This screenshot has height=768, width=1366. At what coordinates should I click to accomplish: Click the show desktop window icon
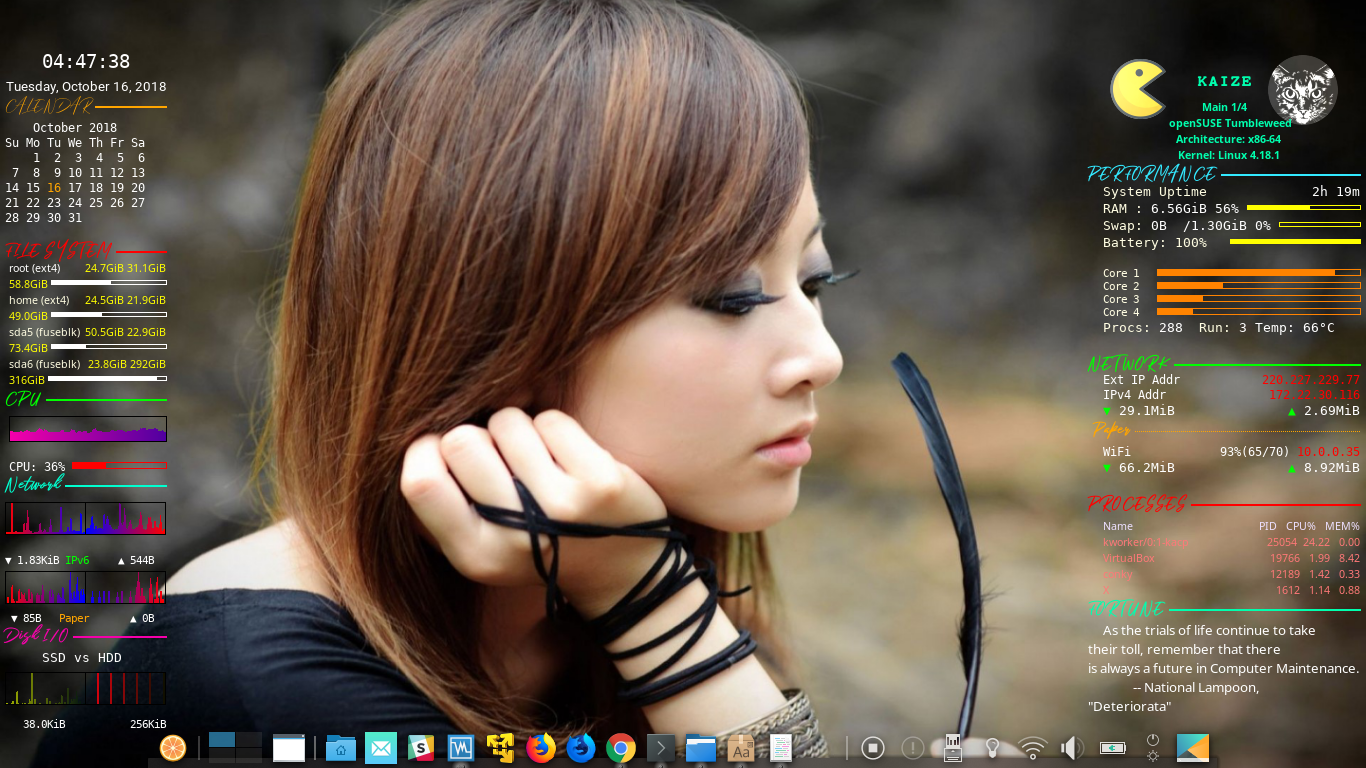[289, 748]
